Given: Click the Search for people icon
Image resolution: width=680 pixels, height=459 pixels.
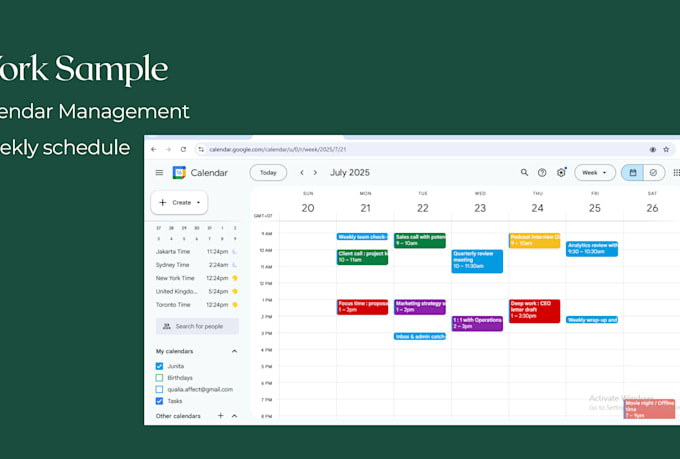Looking at the screenshot, I should coord(167,326).
